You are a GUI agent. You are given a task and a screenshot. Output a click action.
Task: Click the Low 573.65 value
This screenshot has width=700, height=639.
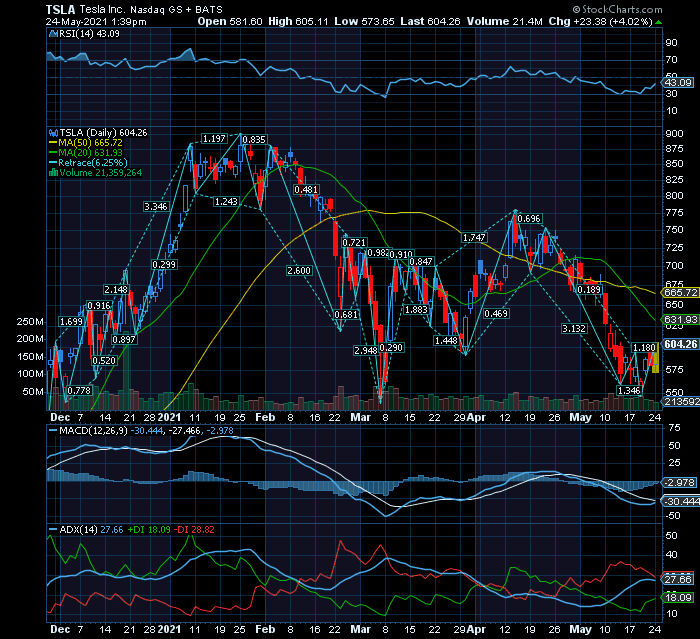(x=364, y=21)
